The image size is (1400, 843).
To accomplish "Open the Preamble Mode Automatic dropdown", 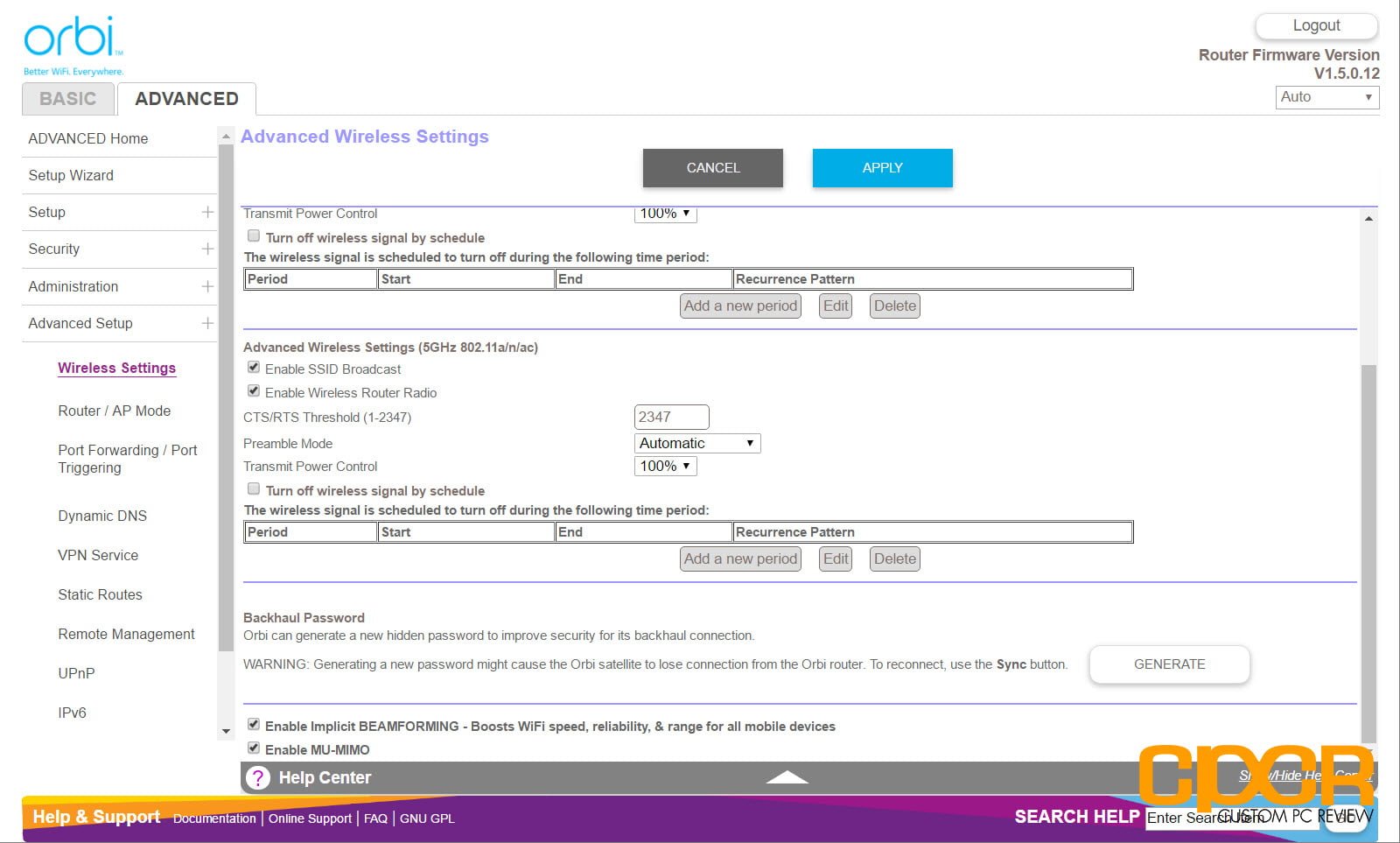I will tap(697, 443).
